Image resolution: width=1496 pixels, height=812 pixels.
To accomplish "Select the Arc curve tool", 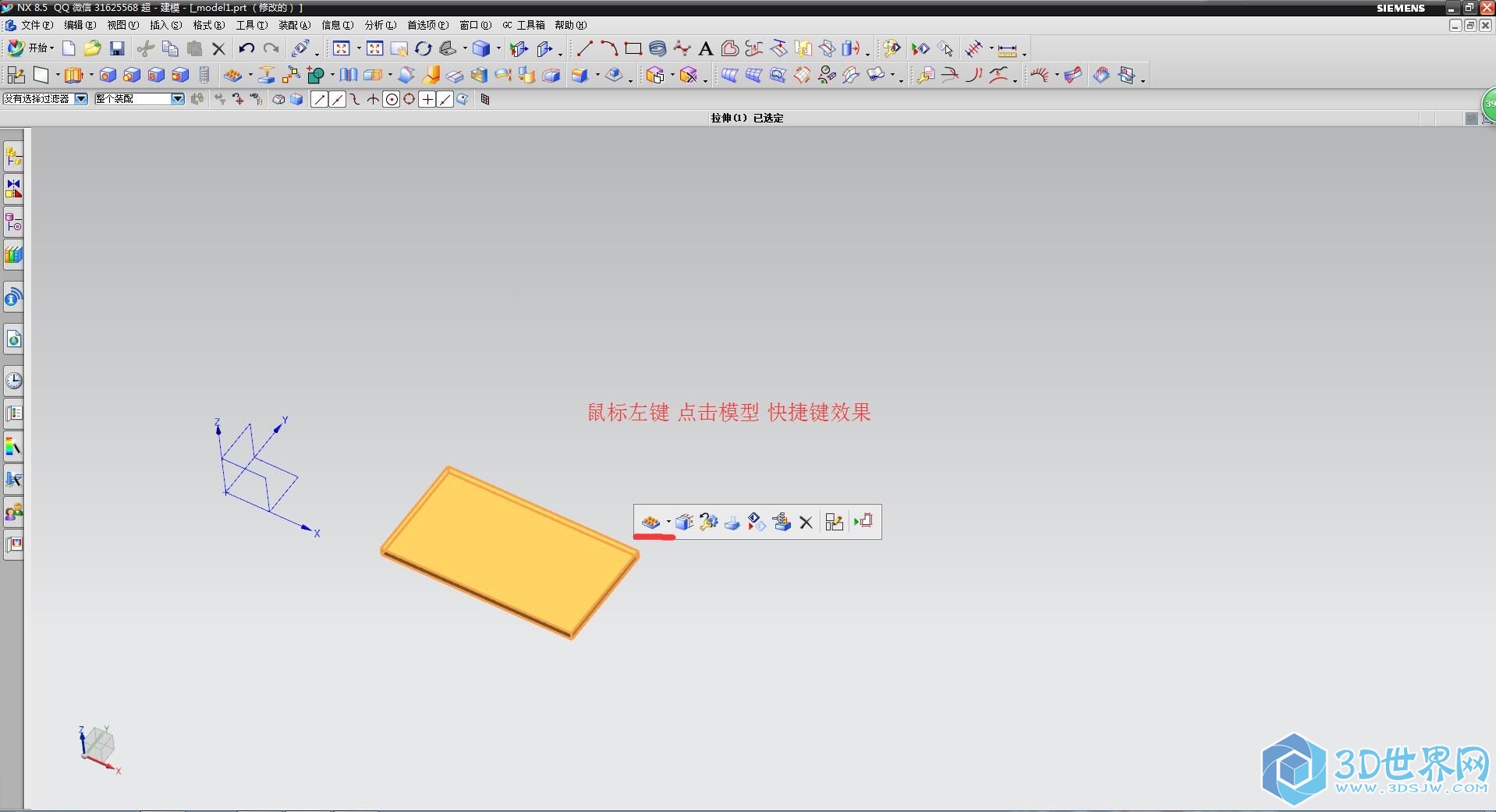I will (608, 48).
